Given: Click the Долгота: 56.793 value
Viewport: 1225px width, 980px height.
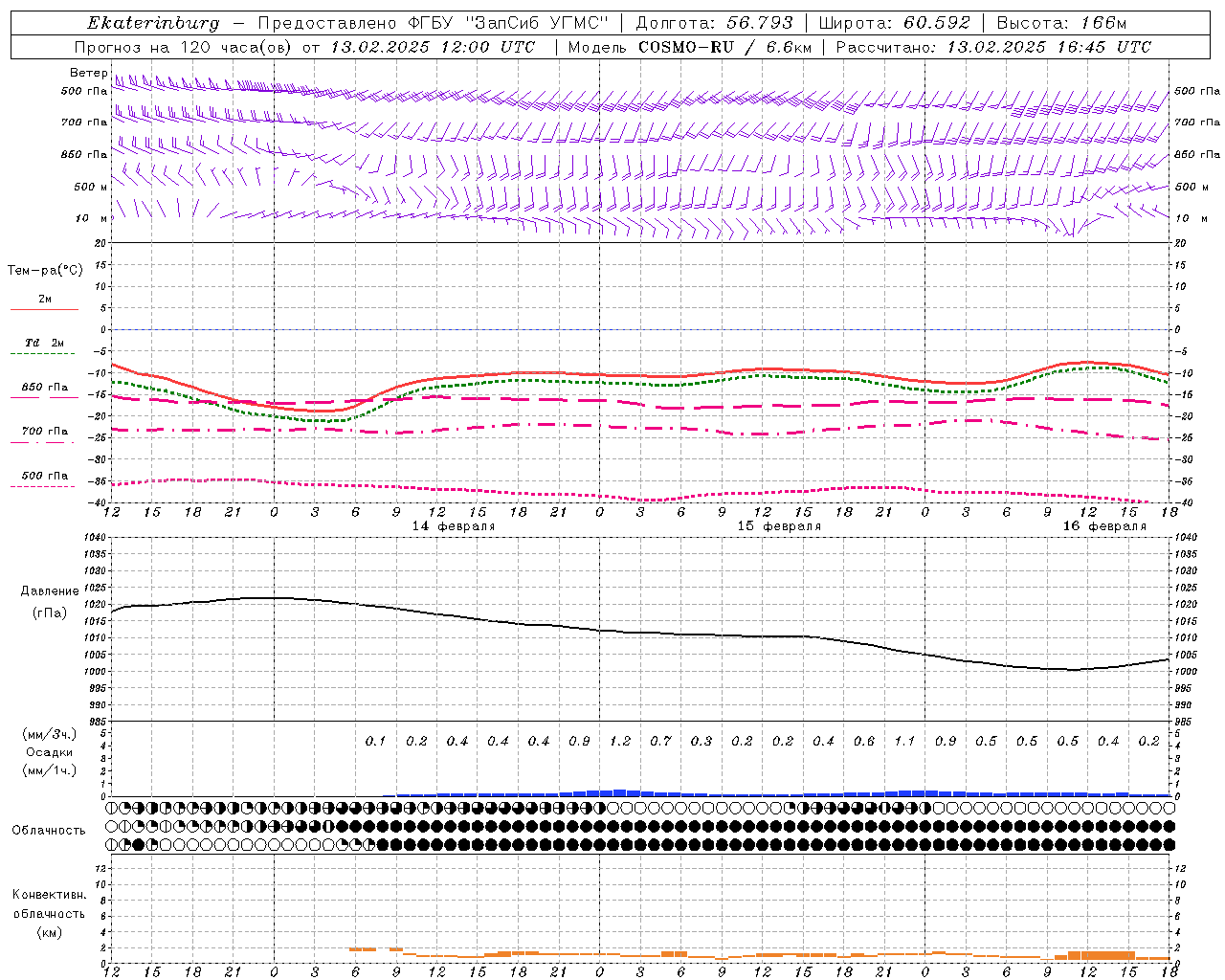Looking at the screenshot, I should point(714,23).
